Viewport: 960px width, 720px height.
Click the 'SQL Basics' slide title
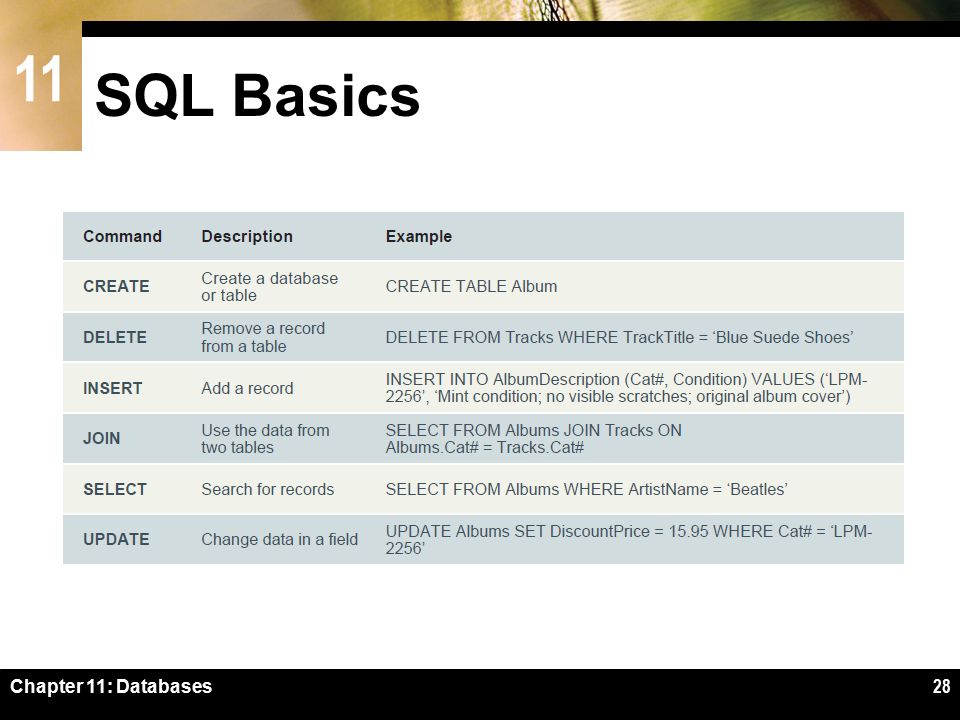coord(257,96)
